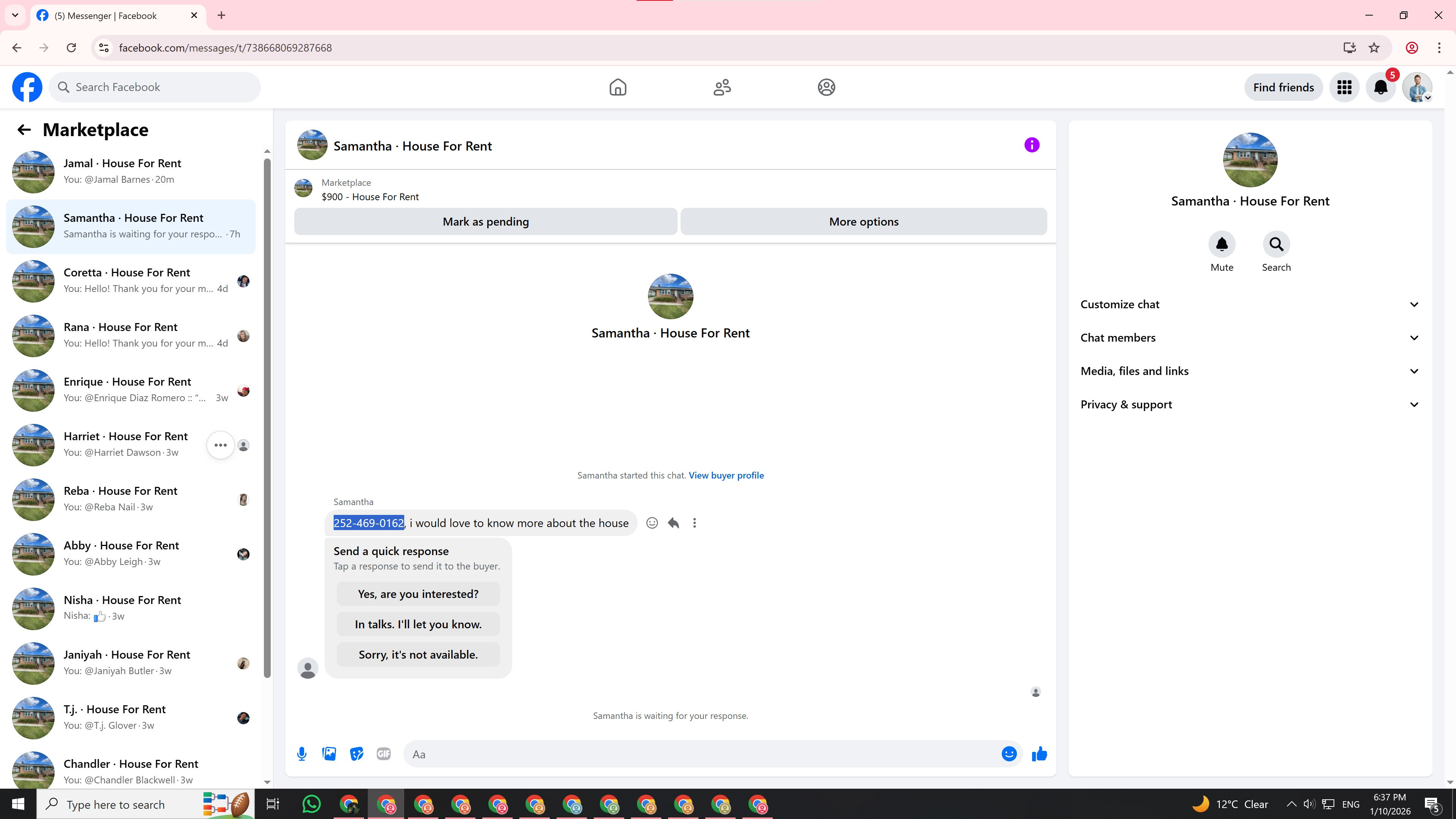The image size is (1456, 819).
Task: Click the conversation list scrollbar
Action: pos(267,418)
